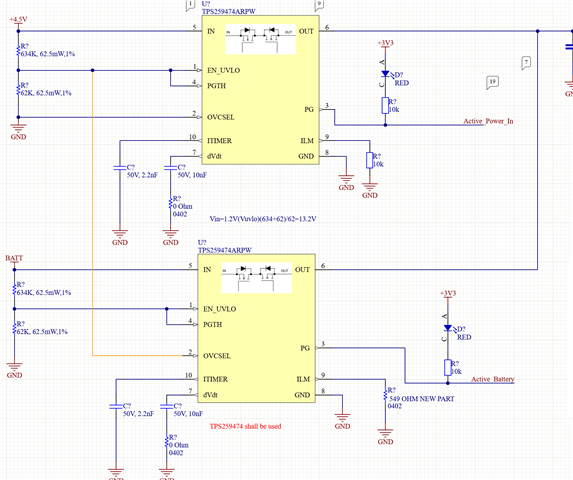The image size is (573, 480).
Task: Select red note 'TPS259474 shall be used'
Action: (x=245, y=426)
